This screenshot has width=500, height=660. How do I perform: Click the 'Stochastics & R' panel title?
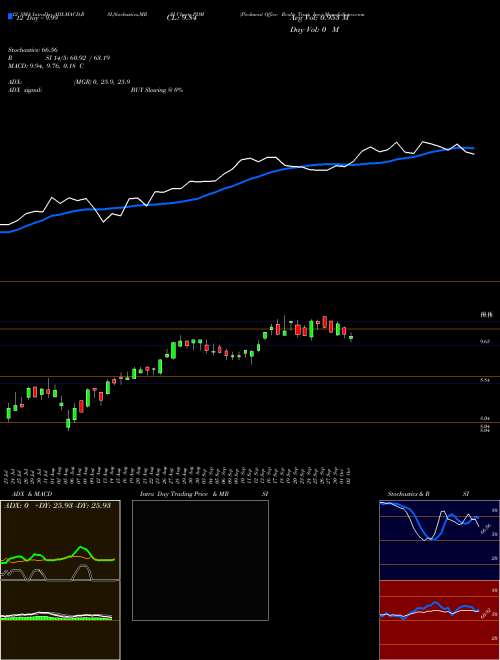coord(408,494)
